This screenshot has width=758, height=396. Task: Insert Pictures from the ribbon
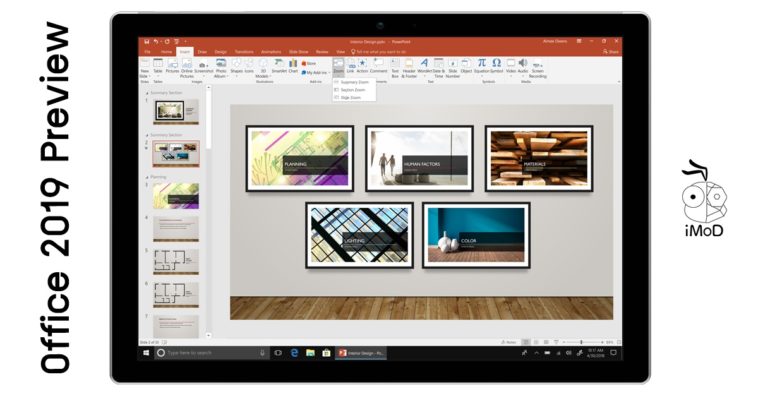click(172, 66)
